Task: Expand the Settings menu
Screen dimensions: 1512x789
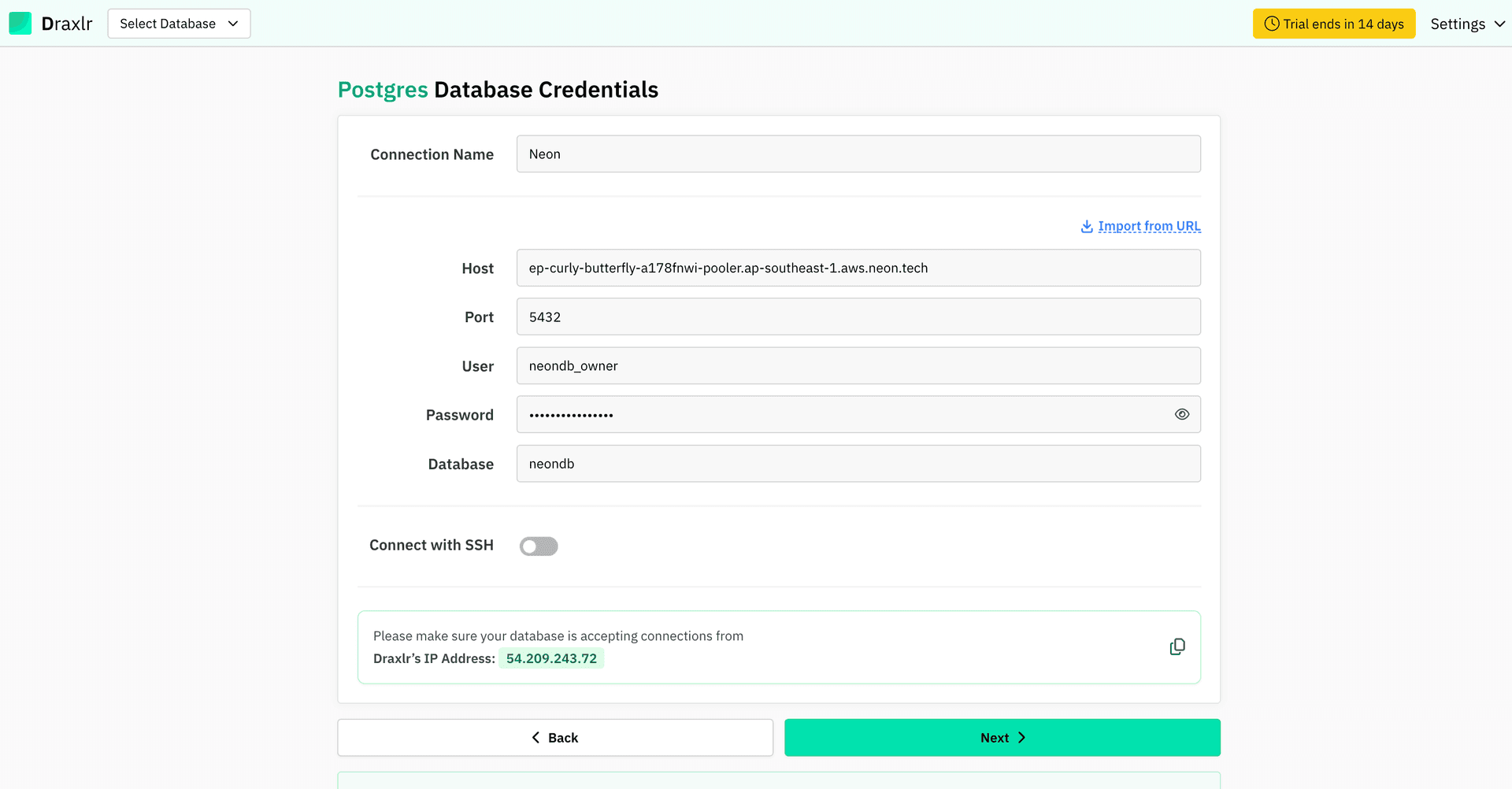Action: tap(1466, 24)
